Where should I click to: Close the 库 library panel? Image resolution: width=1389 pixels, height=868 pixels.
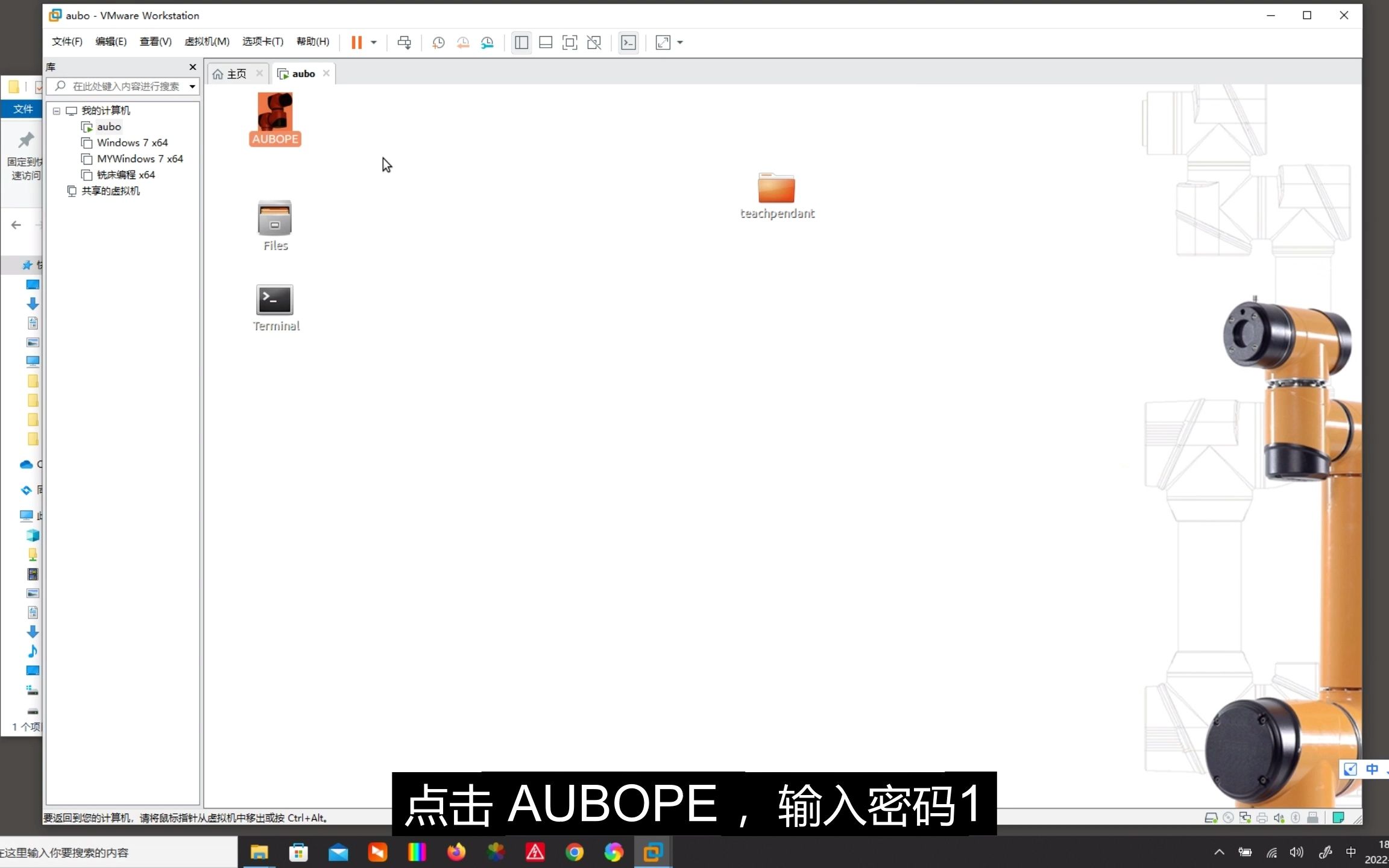point(193,67)
